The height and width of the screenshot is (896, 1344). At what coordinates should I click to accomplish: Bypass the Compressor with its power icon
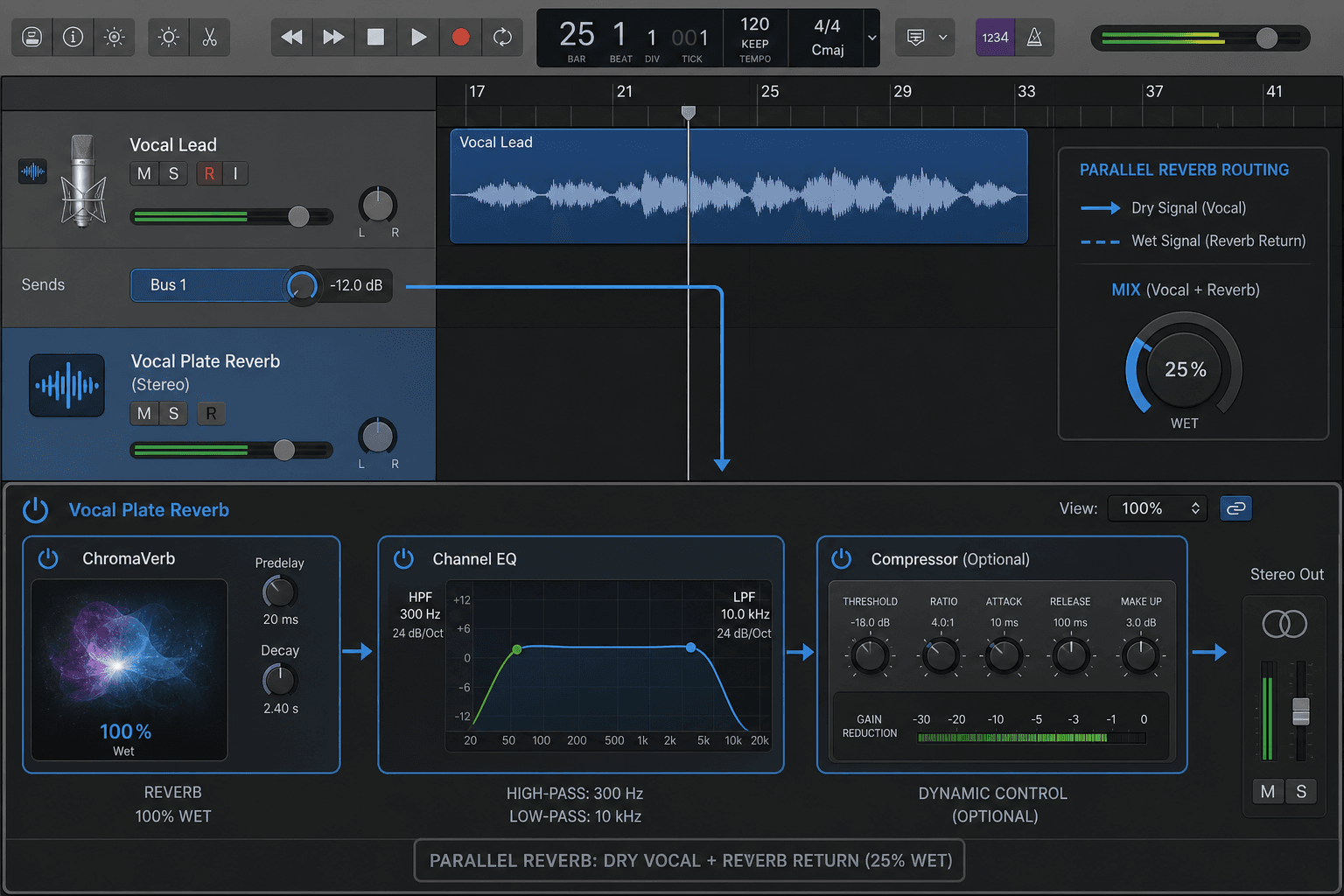tap(842, 558)
